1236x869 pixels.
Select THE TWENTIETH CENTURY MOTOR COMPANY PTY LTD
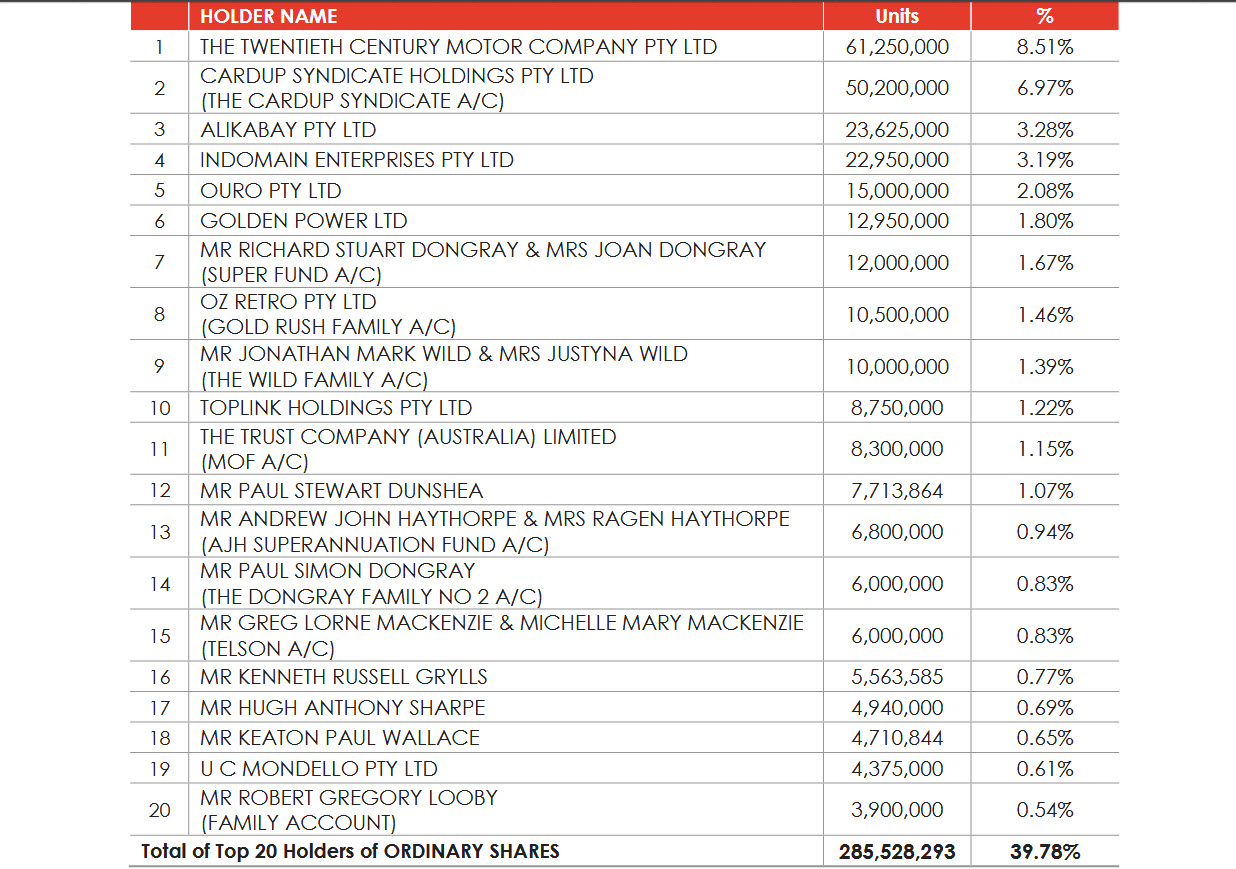pos(458,46)
